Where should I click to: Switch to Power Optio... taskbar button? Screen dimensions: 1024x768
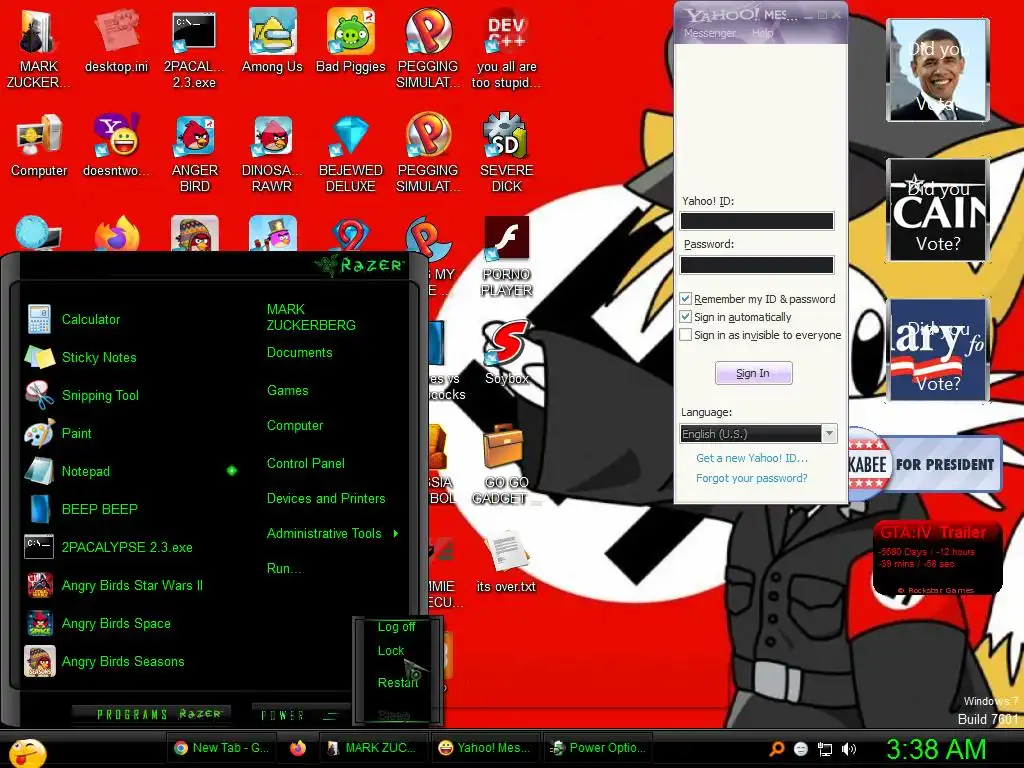[x=598, y=748]
